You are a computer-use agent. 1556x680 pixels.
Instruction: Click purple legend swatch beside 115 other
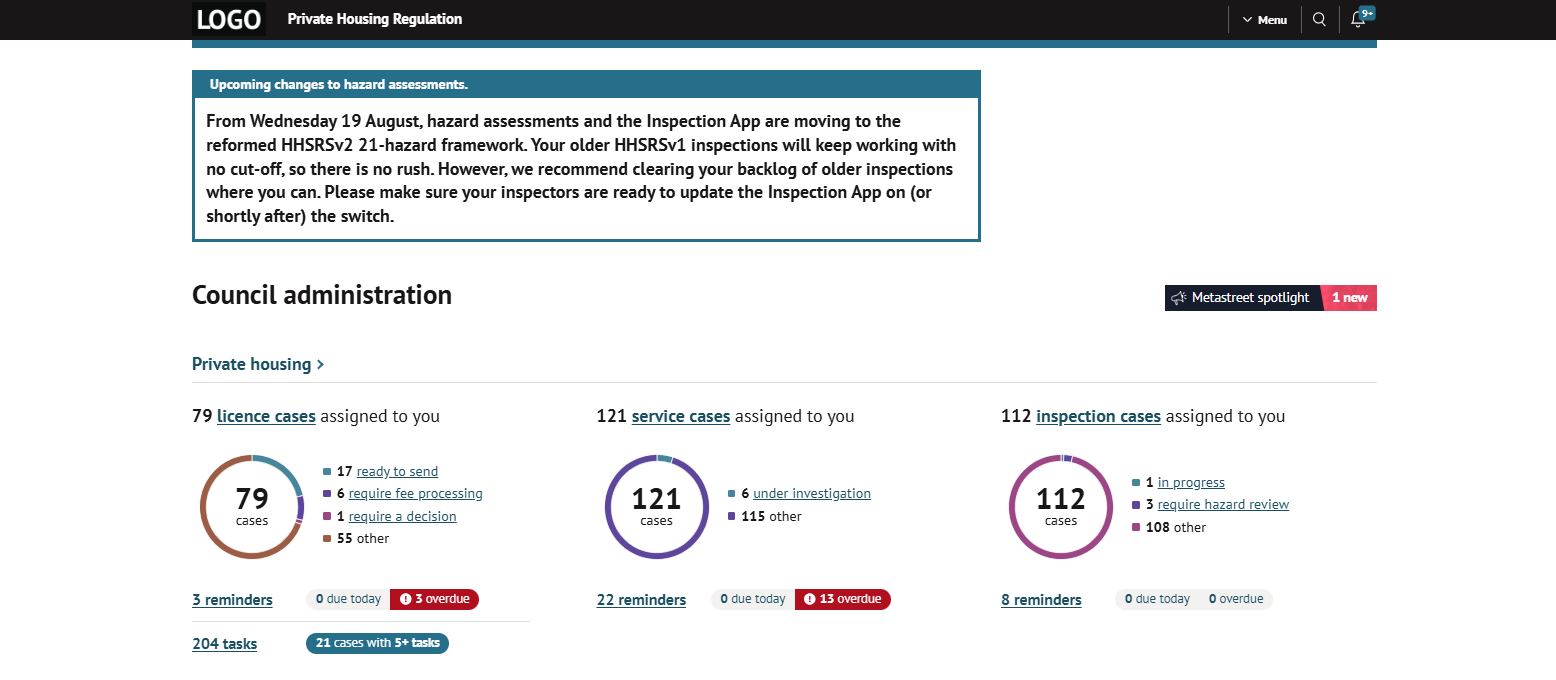tap(732, 517)
